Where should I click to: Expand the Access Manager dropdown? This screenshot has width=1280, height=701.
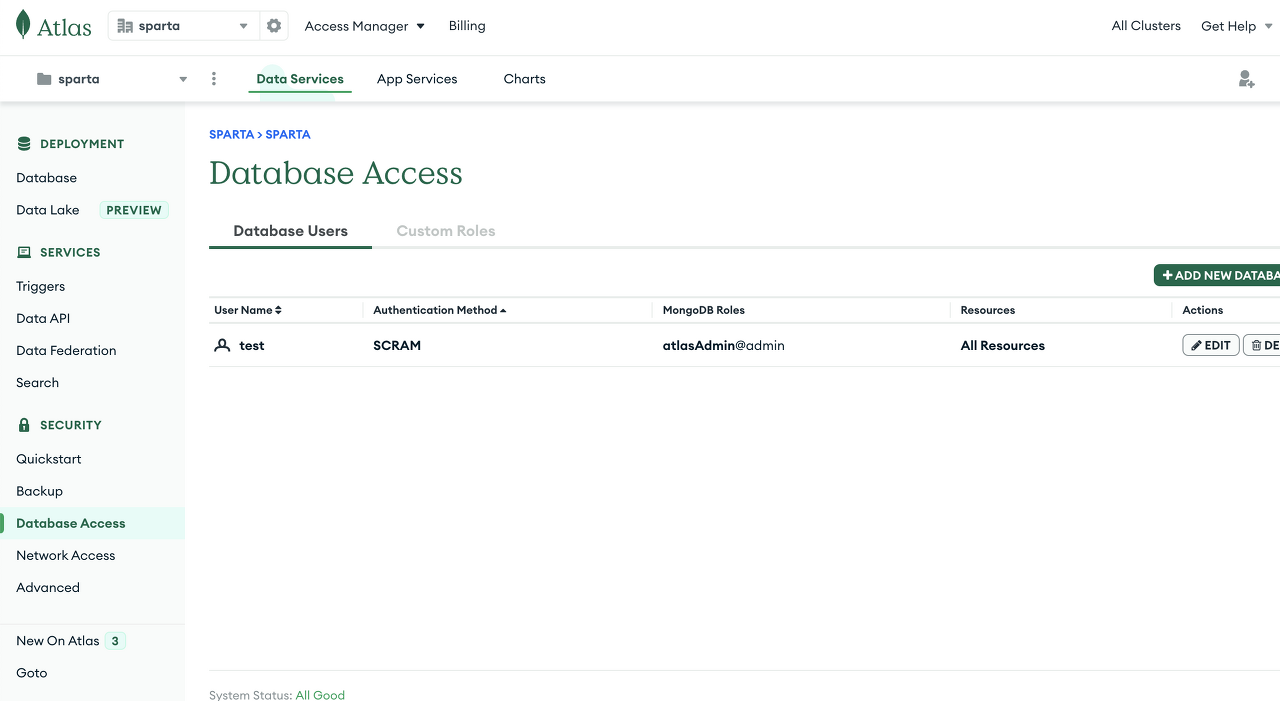365,26
